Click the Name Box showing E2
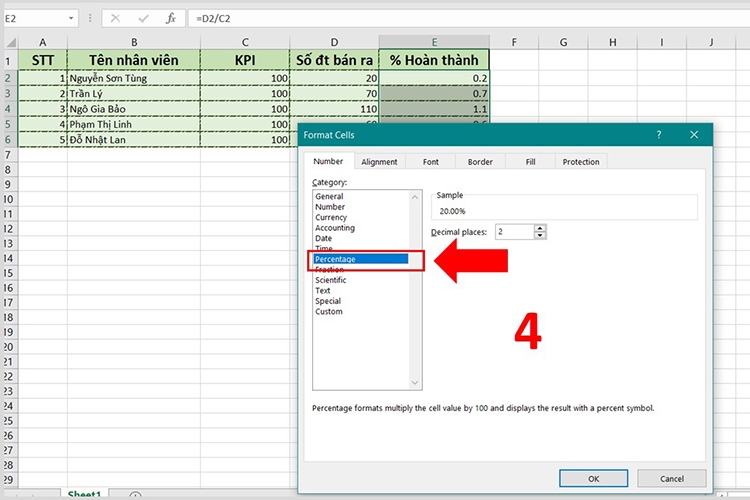 (x=34, y=19)
